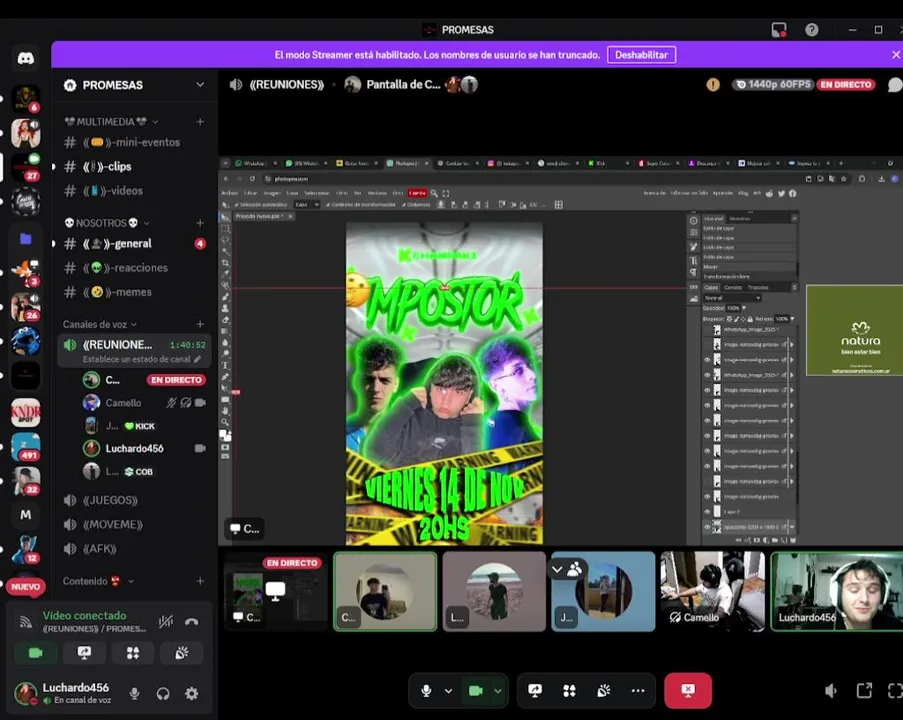Select Luchardo456's video tile

(837, 591)
